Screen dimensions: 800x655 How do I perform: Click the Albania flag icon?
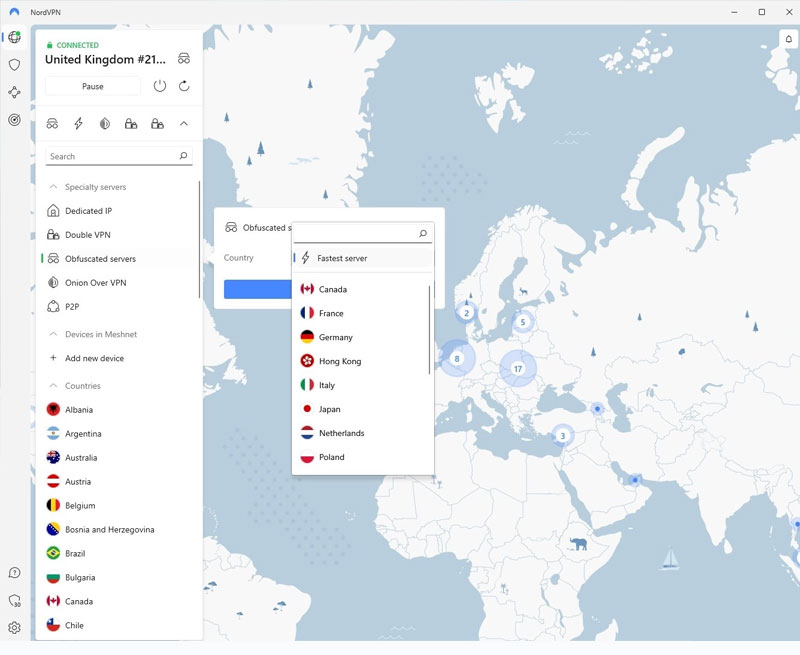(x=53, y=409)
